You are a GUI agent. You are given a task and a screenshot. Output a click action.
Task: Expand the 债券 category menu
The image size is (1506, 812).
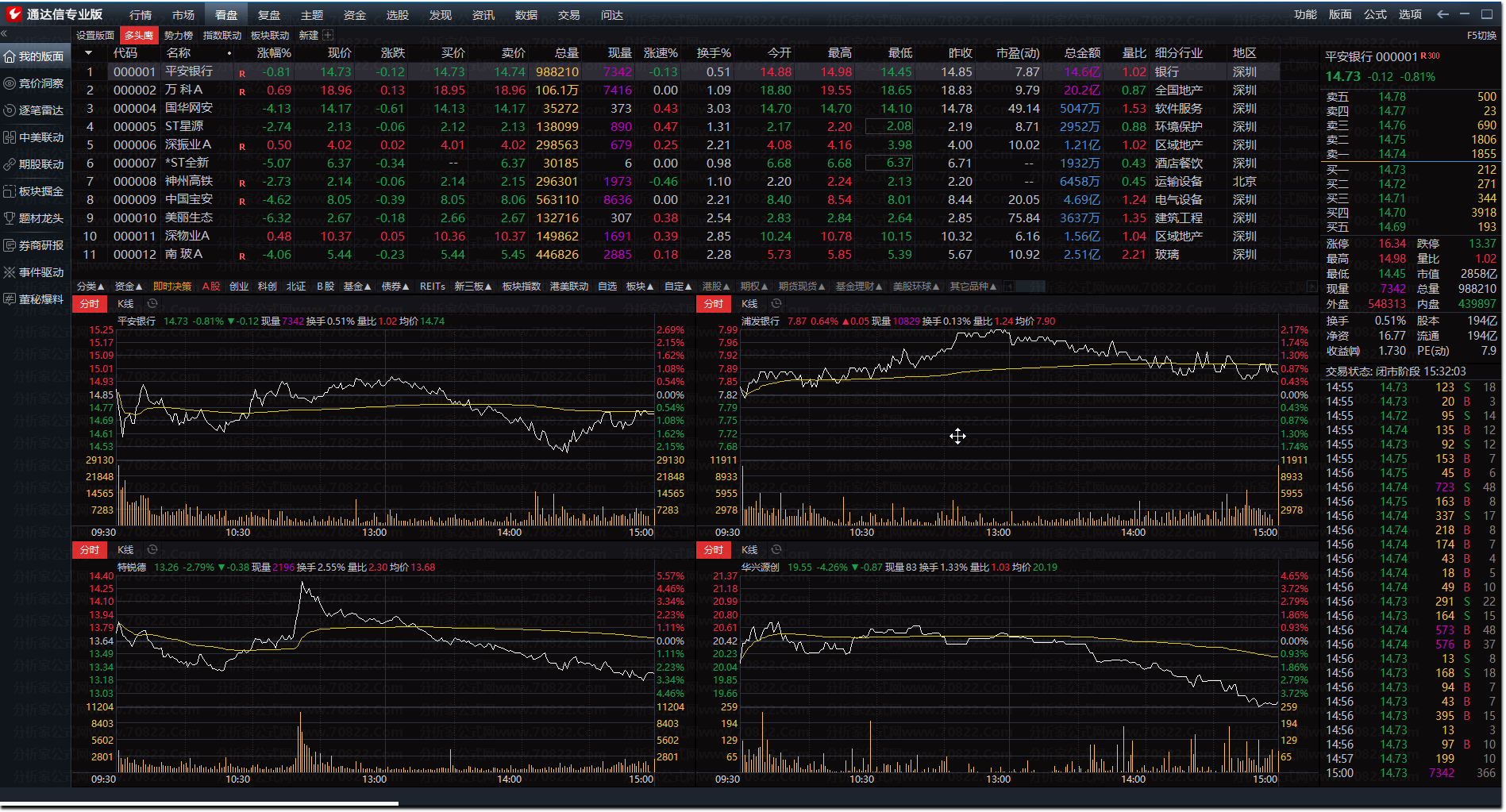tap(395, 287)
